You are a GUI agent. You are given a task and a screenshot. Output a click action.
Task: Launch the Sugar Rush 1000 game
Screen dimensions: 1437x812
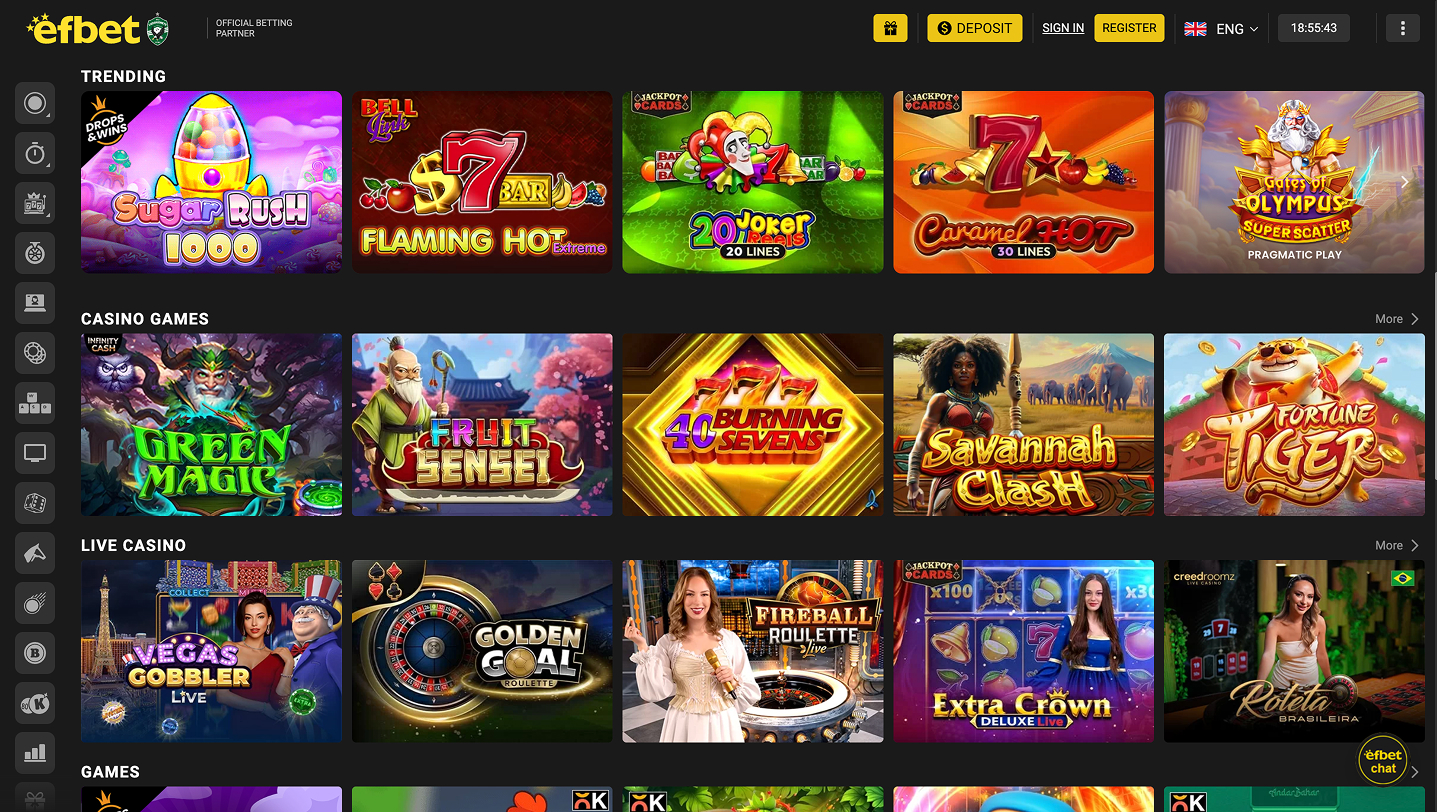pyautogui.click(x=211, y=183)
